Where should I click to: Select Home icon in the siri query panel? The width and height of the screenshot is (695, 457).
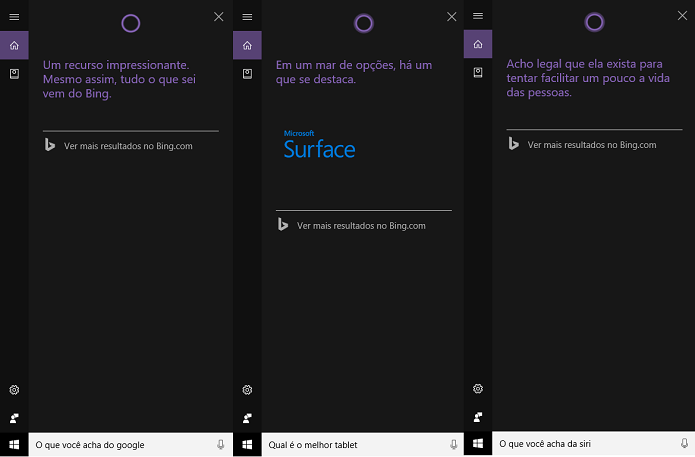point(478,44)
